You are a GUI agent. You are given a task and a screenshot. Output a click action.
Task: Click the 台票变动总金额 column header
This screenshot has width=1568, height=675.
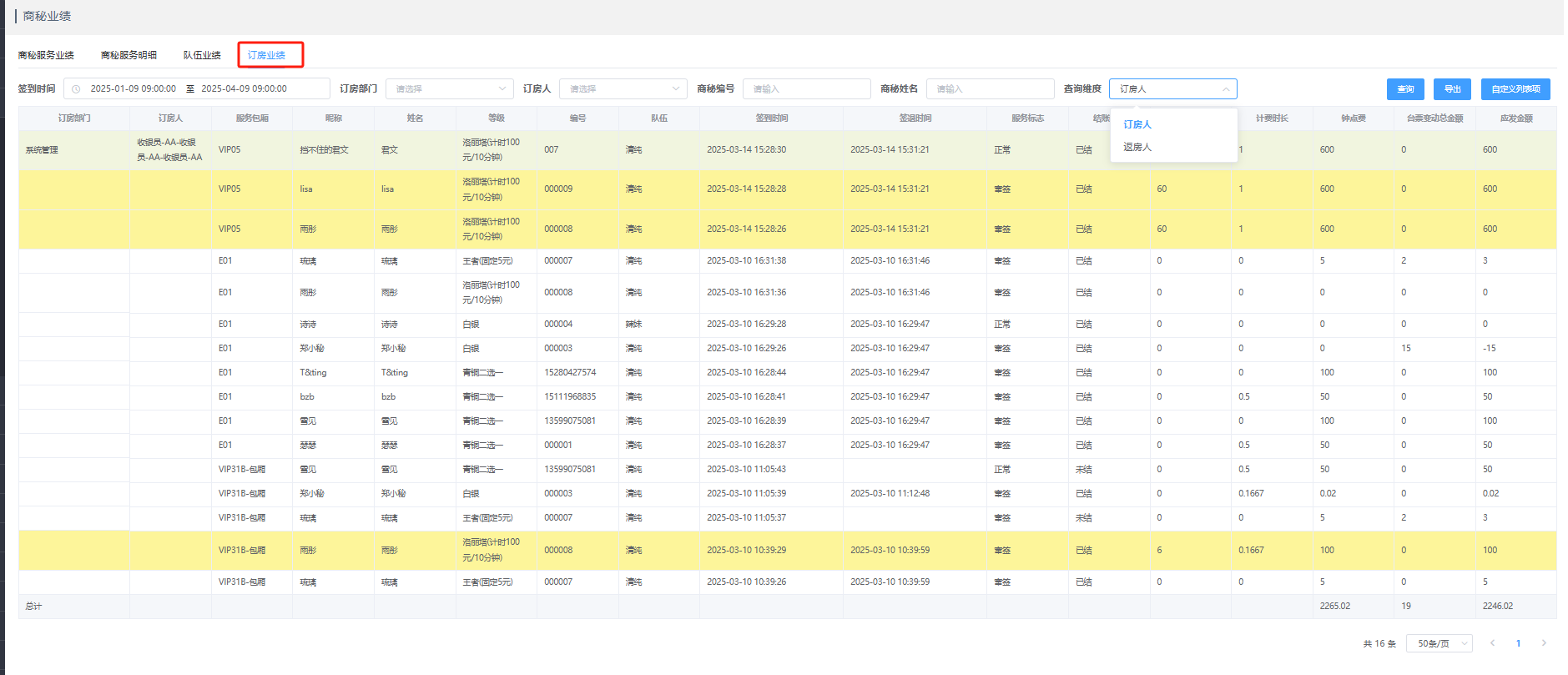[1434, 118]
